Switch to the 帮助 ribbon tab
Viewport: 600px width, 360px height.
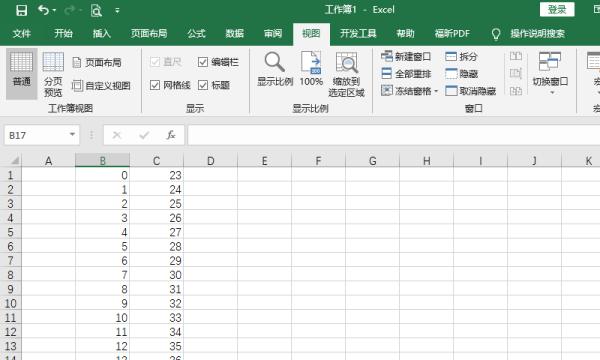click(x=406, y=34)
